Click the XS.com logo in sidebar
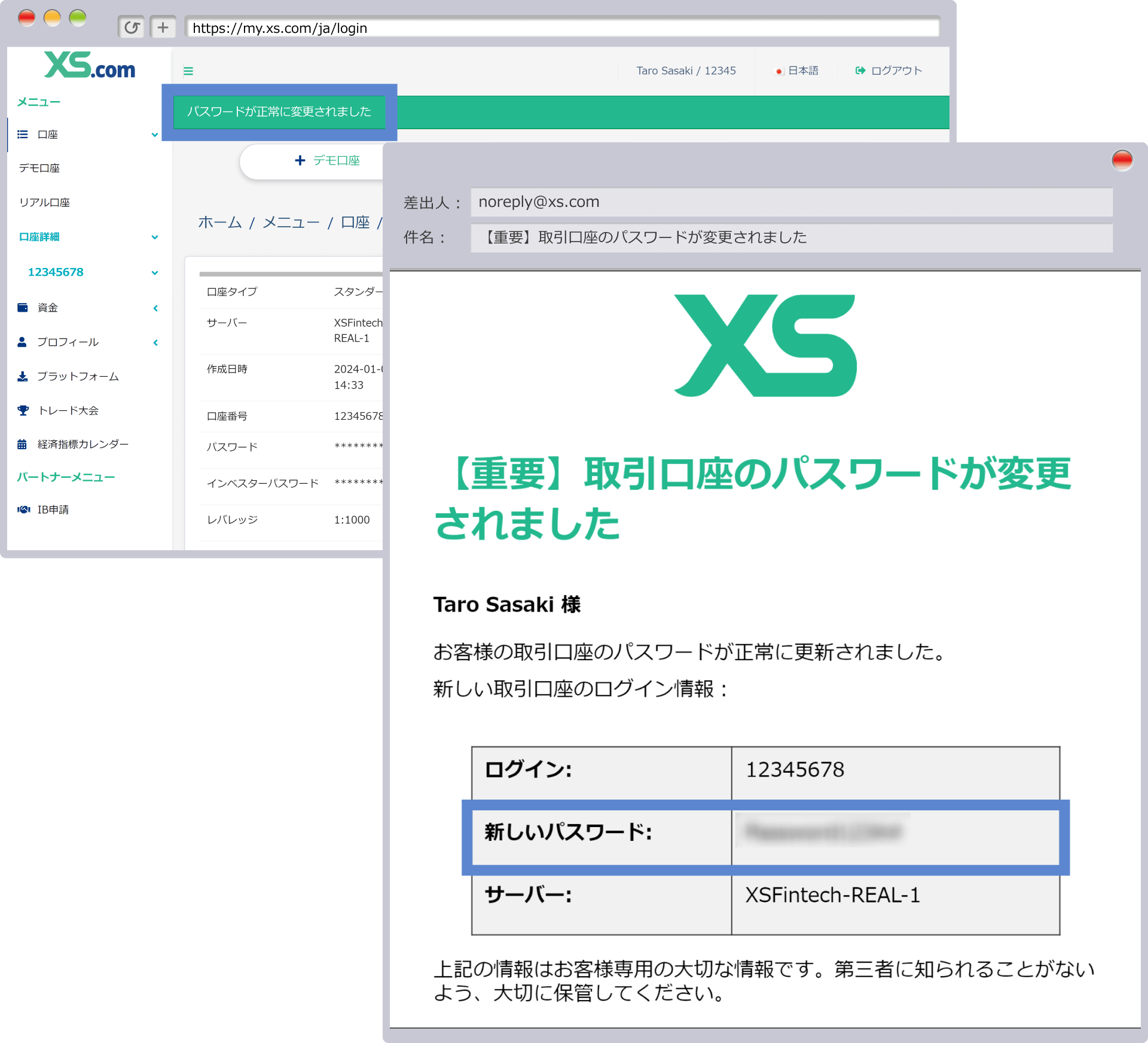This screenshot has height=1043, width=1148. [x=90, y=65]
